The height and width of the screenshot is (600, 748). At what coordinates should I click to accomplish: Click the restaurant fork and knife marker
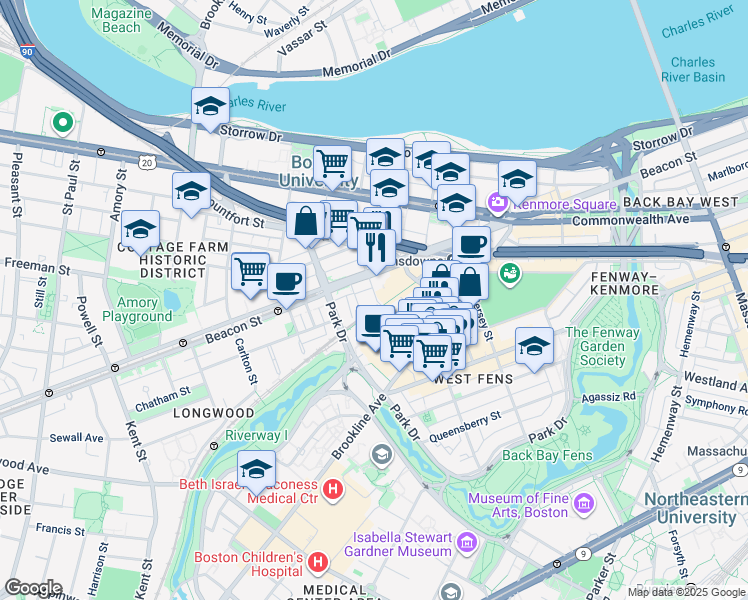point(376,251)
